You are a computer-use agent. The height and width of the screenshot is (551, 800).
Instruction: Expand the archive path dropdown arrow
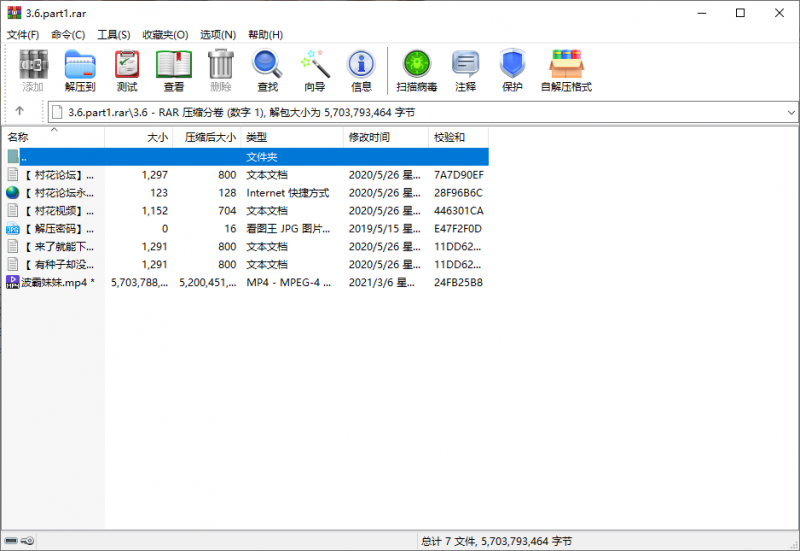[791, 112]
